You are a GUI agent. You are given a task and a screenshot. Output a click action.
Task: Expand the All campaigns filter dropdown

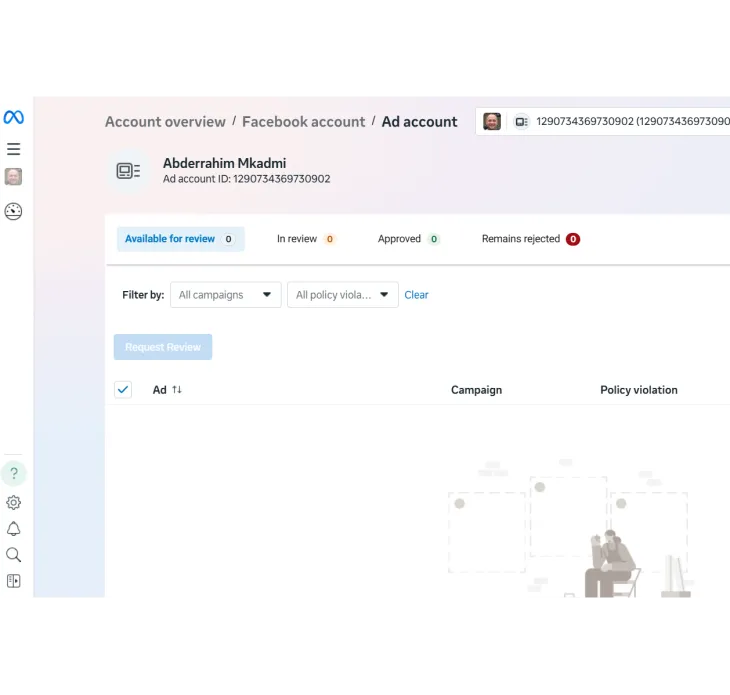[225, 295]
